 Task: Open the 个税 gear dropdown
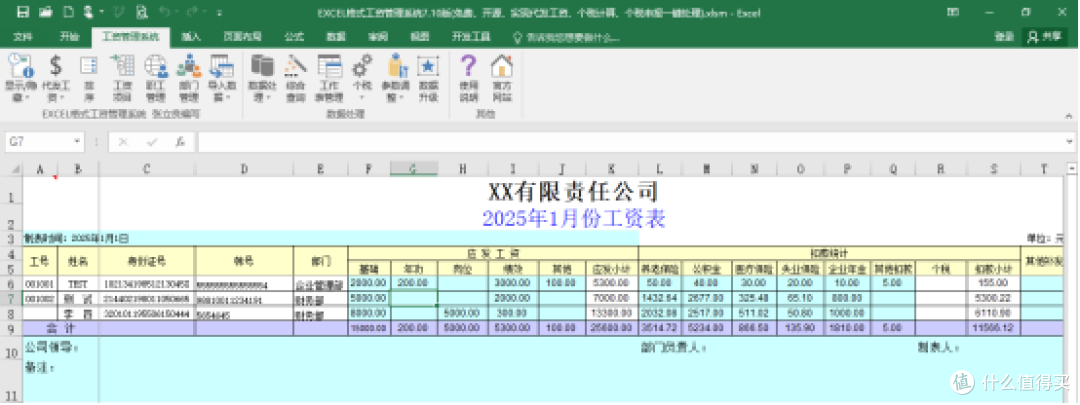[x=362, y=79]
